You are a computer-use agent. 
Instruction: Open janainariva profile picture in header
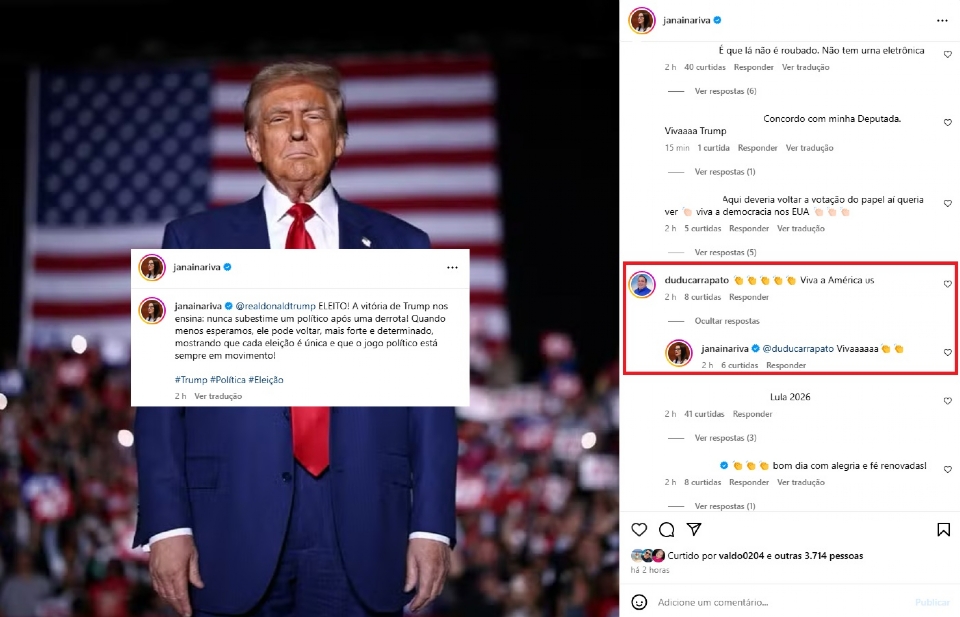642,20
